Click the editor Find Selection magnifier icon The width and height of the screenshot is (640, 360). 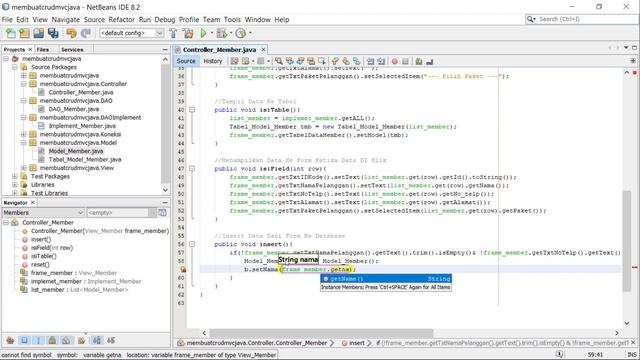click(x=279, y=61)
